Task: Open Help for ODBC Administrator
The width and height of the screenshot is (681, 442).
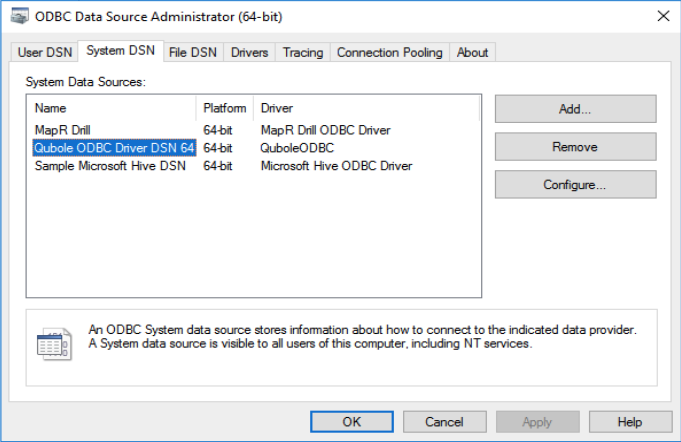Action: pyautogui.click(x=630, y=422)
